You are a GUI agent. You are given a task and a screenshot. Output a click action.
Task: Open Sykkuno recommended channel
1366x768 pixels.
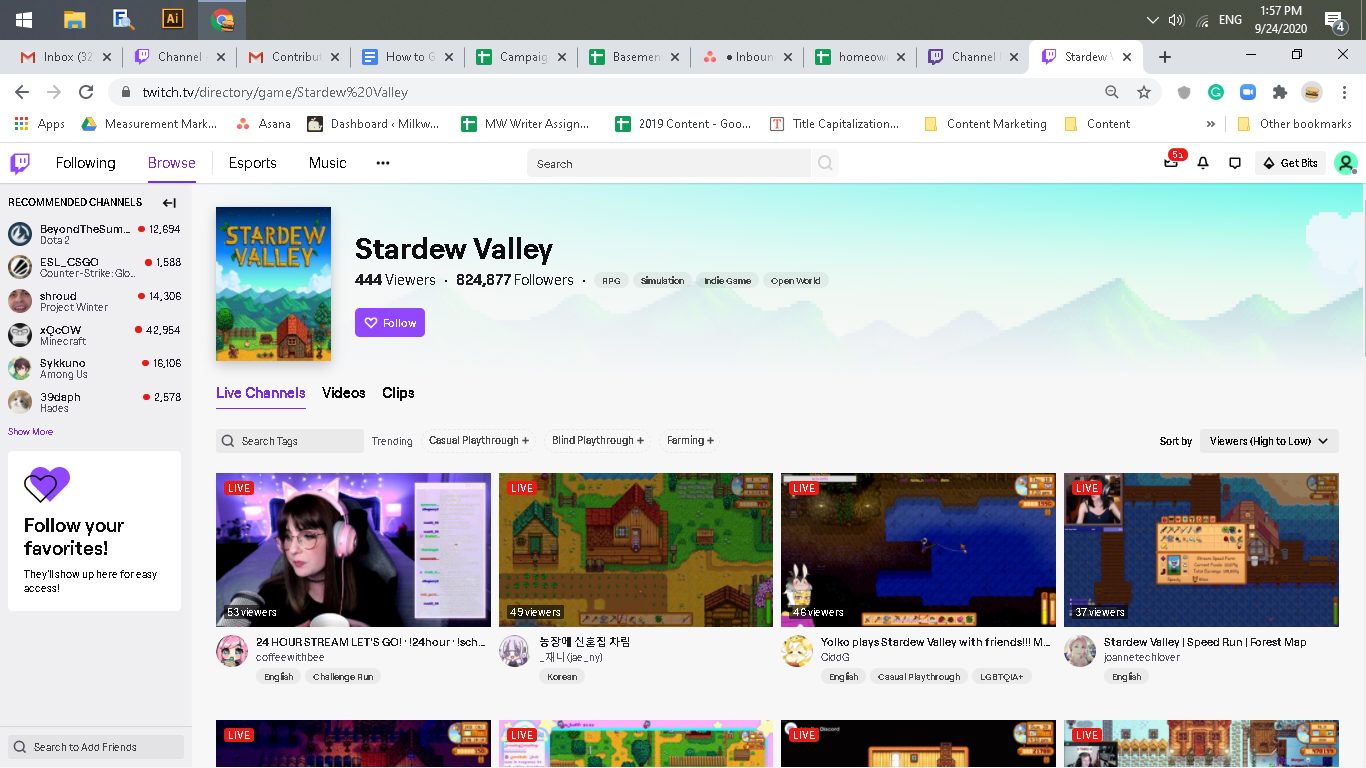(x=95, y=368)
